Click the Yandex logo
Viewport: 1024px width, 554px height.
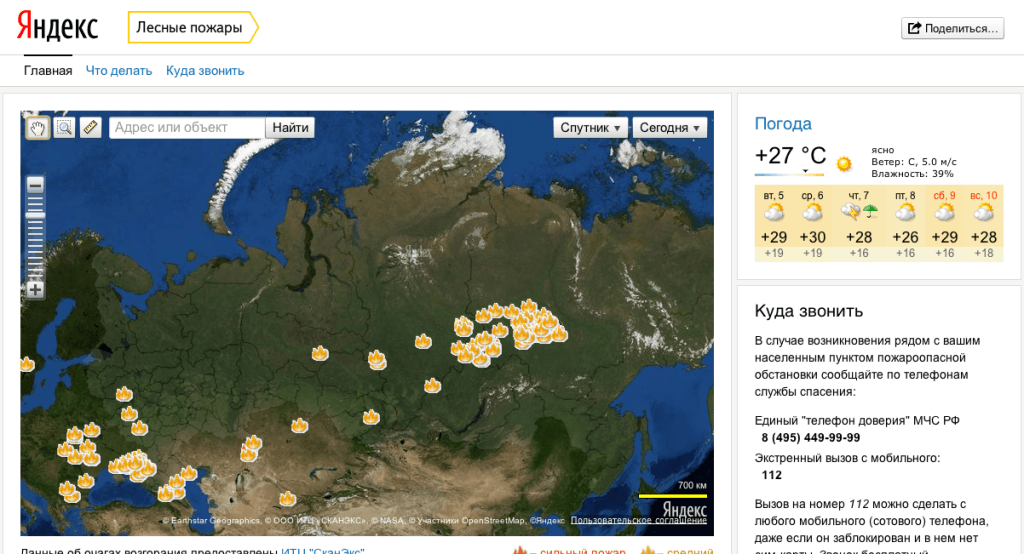pyautogui.click(x=58, y=28)
